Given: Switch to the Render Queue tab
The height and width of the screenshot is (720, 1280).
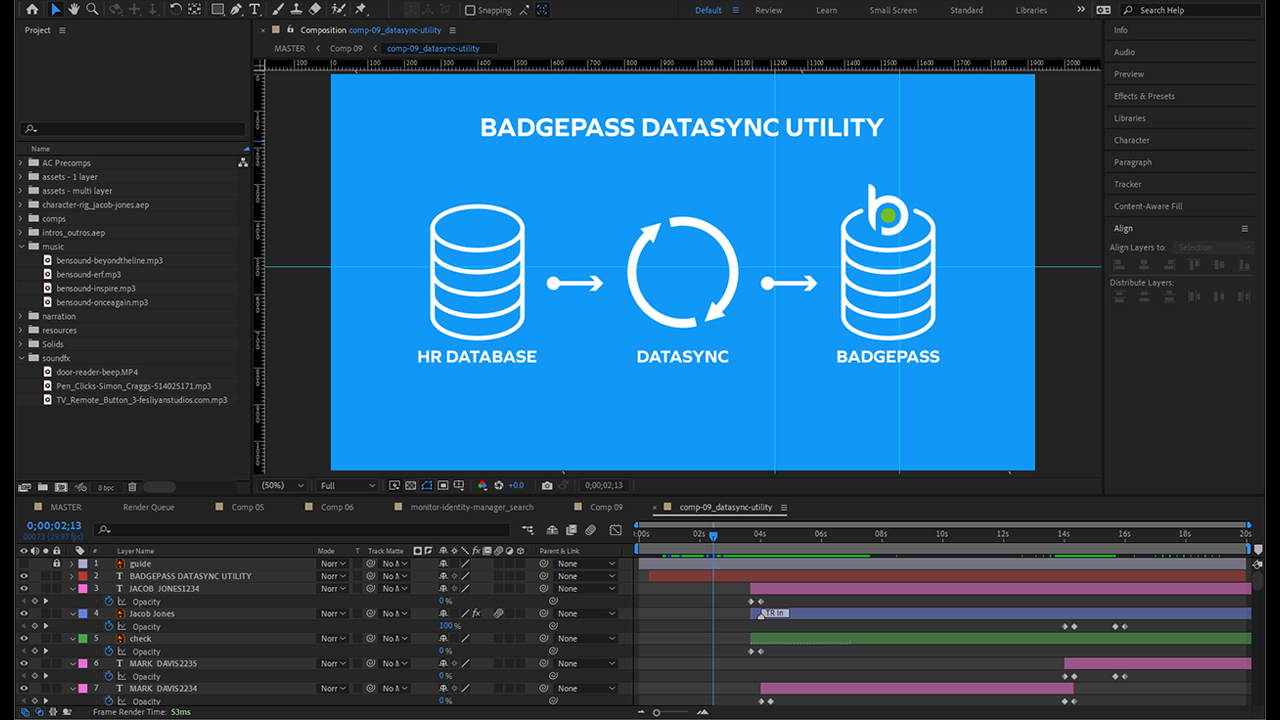Looking at the screenshot, I should tap(148, 507).
